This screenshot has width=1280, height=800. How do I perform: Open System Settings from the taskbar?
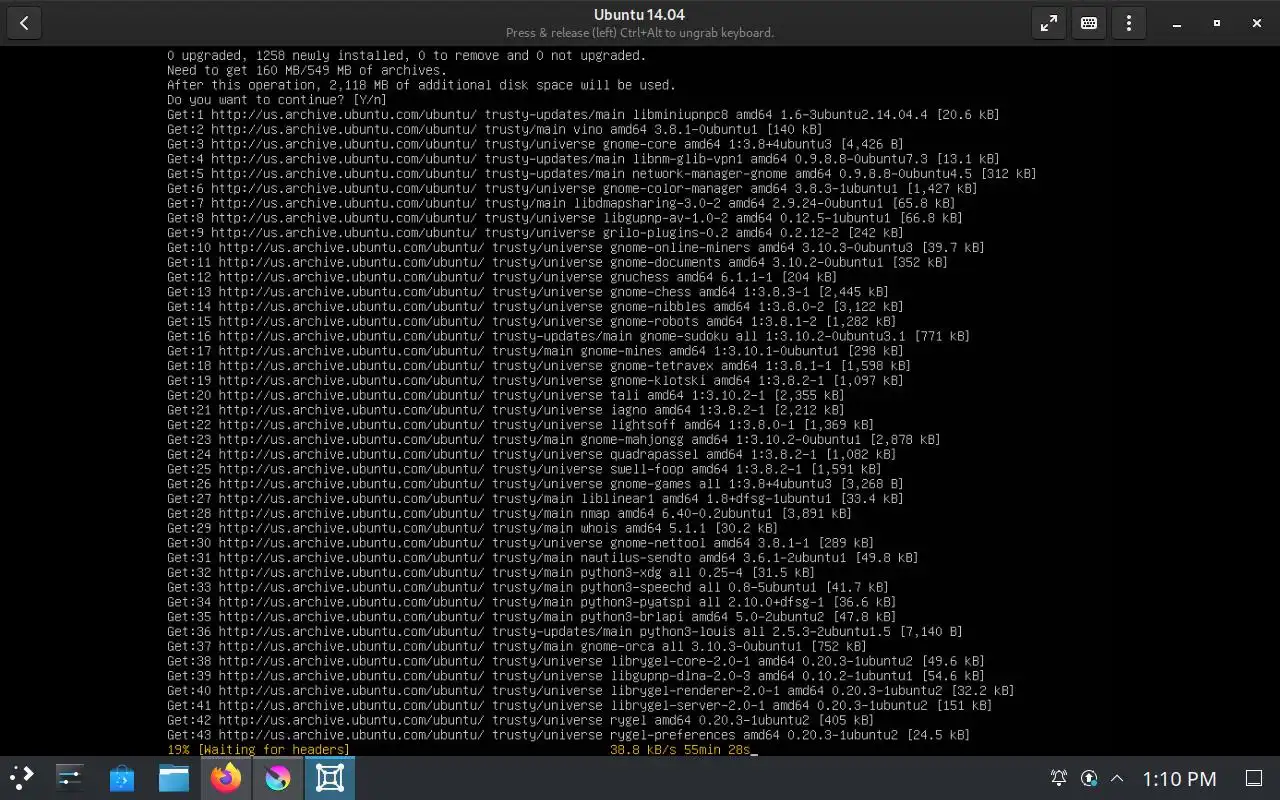pos(70,777)
